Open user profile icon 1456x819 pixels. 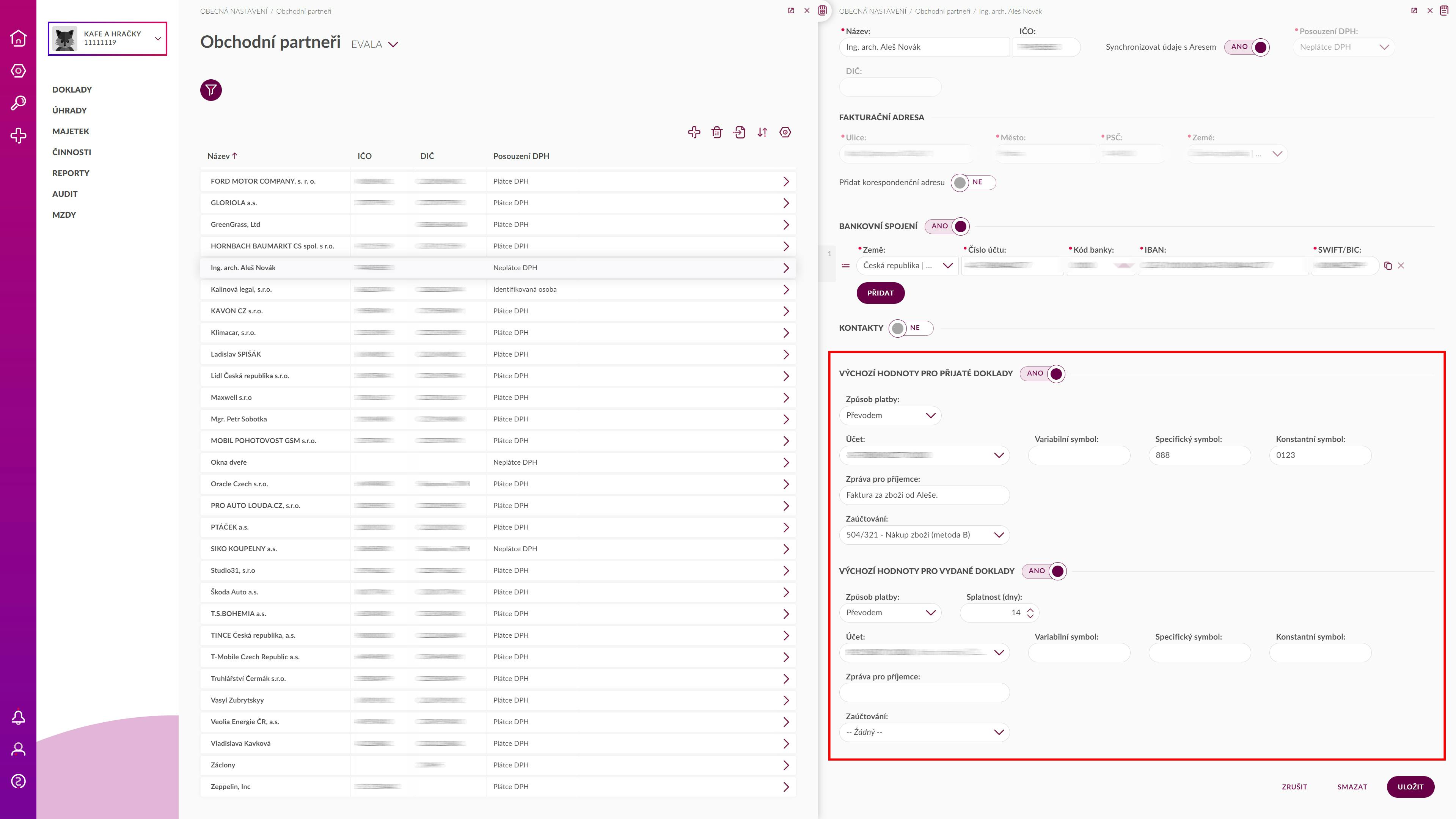tap(18, 750)
